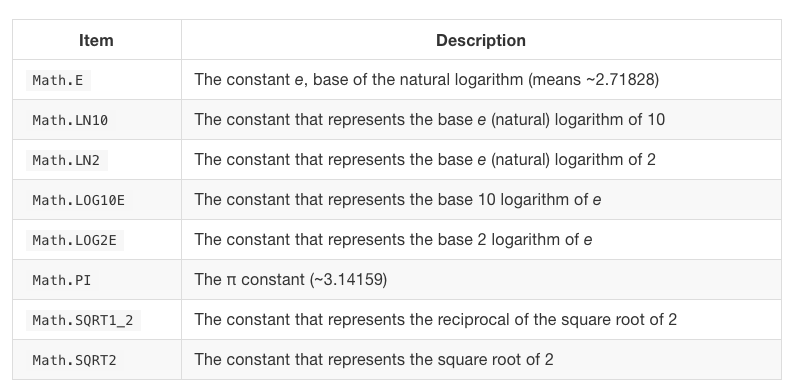Click the π constant description
The image size is (793, 391).
coord(291,279)
